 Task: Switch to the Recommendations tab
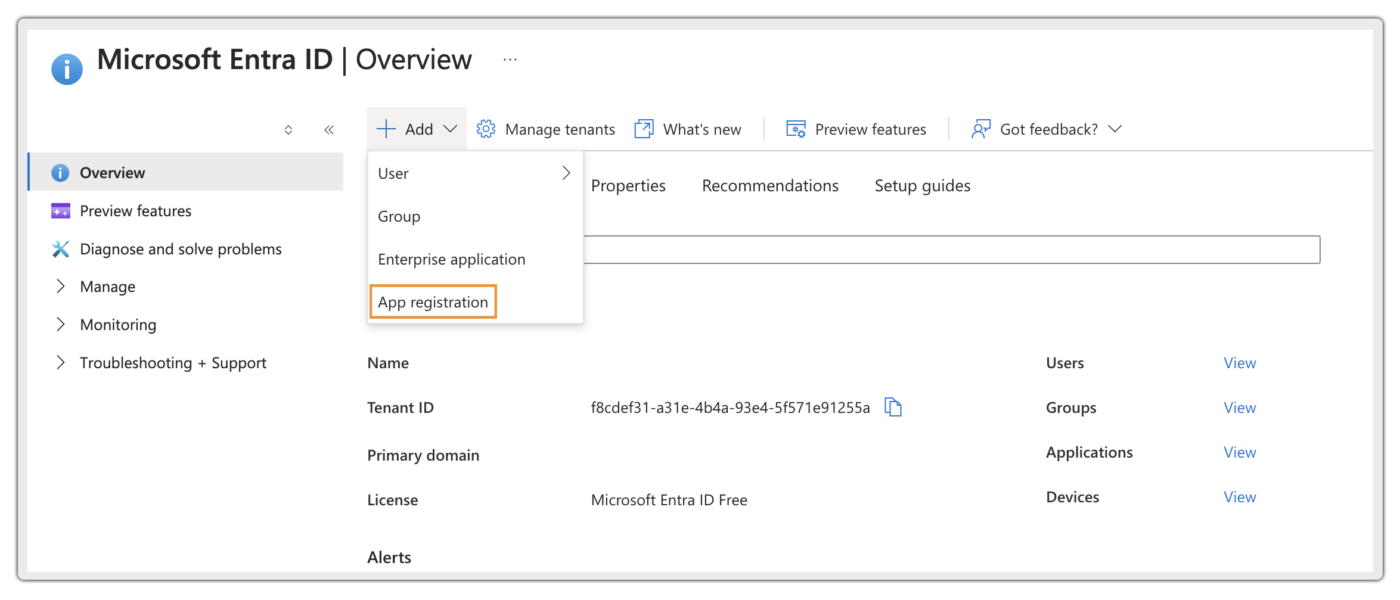[x=770, y=185]
